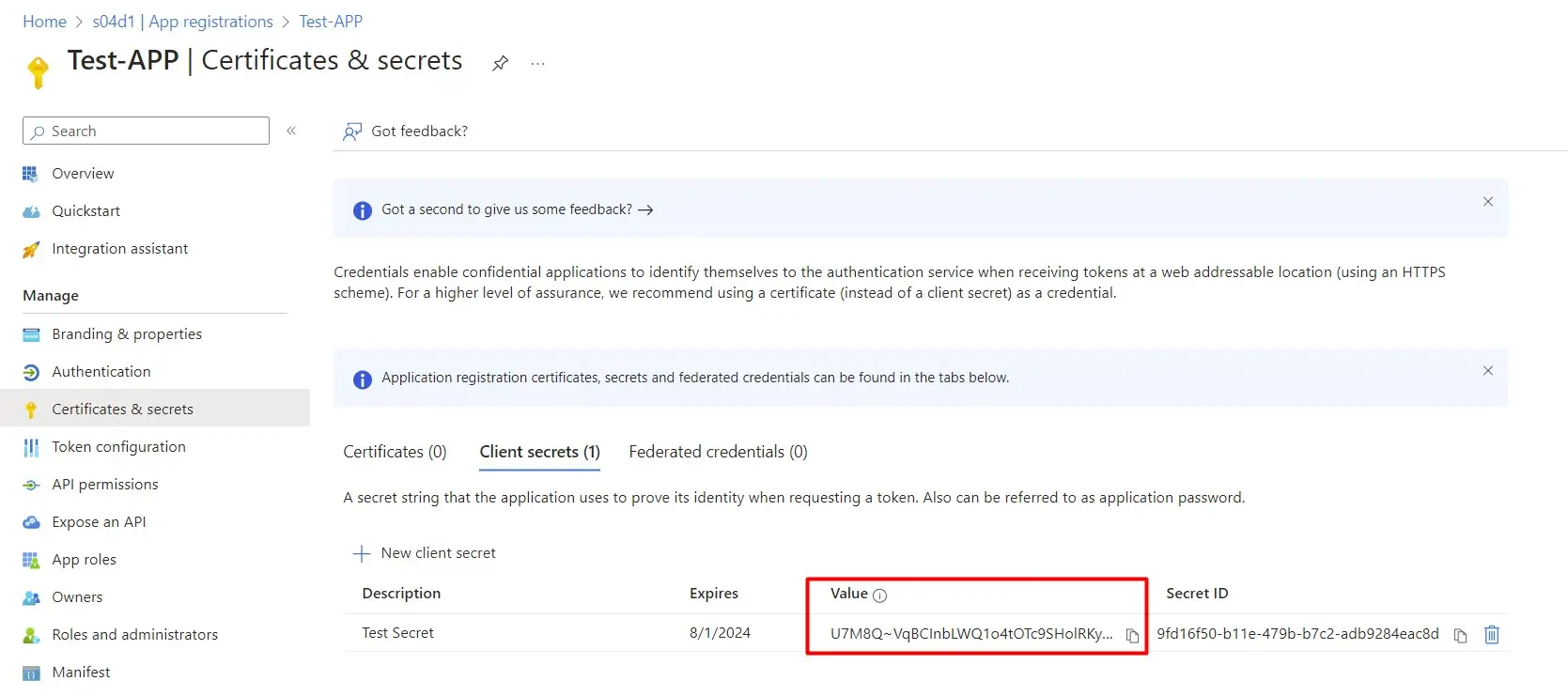The height and width of the screenshot is (696, 1568).
Task: Dismiss the feedback request banner
Action: (1488, 202)
